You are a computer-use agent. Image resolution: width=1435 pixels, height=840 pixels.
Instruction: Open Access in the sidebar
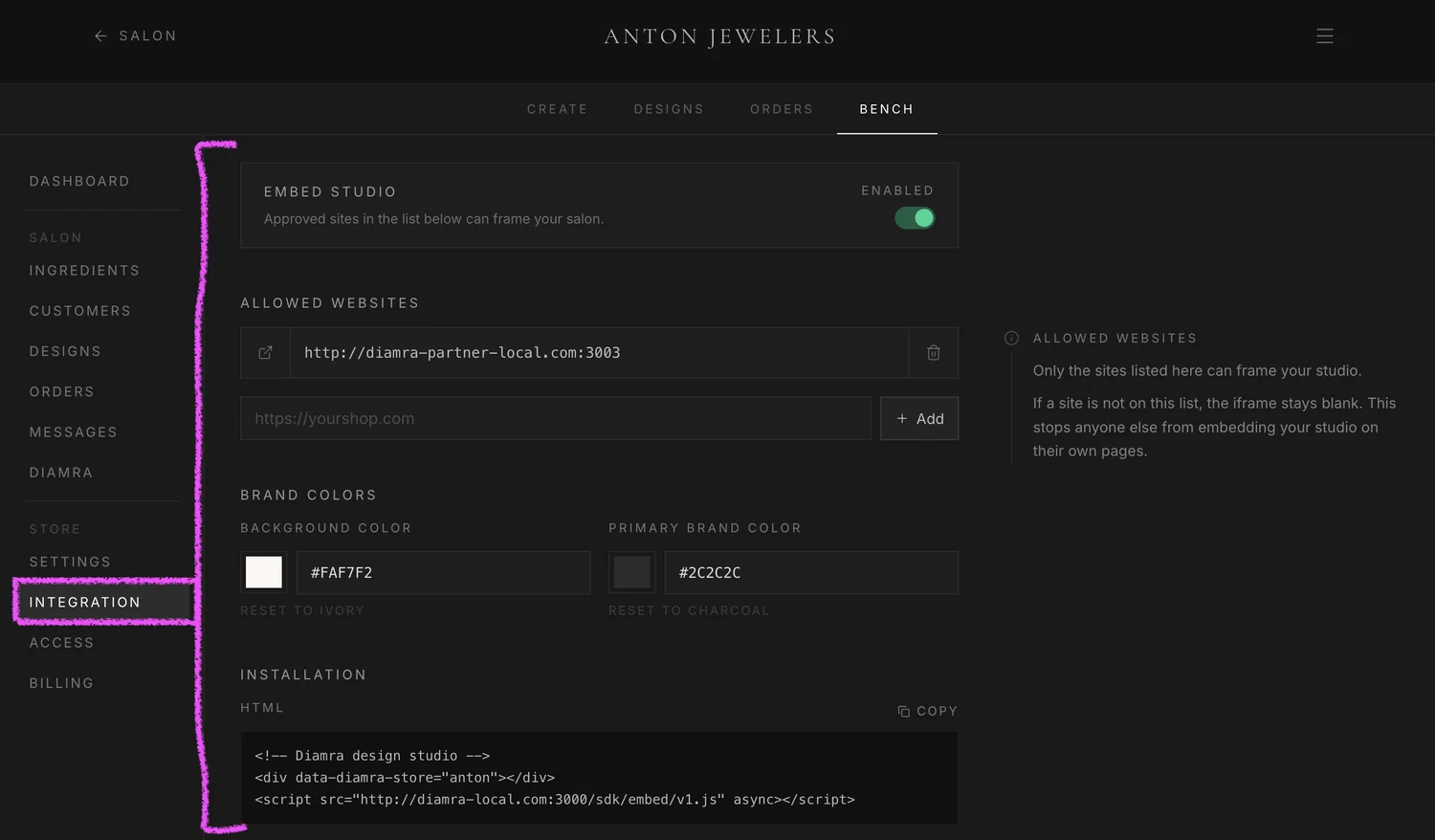61,643
